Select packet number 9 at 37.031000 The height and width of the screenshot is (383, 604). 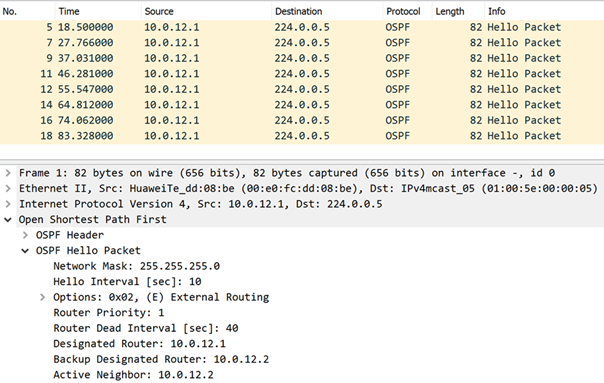coord(302,58)
